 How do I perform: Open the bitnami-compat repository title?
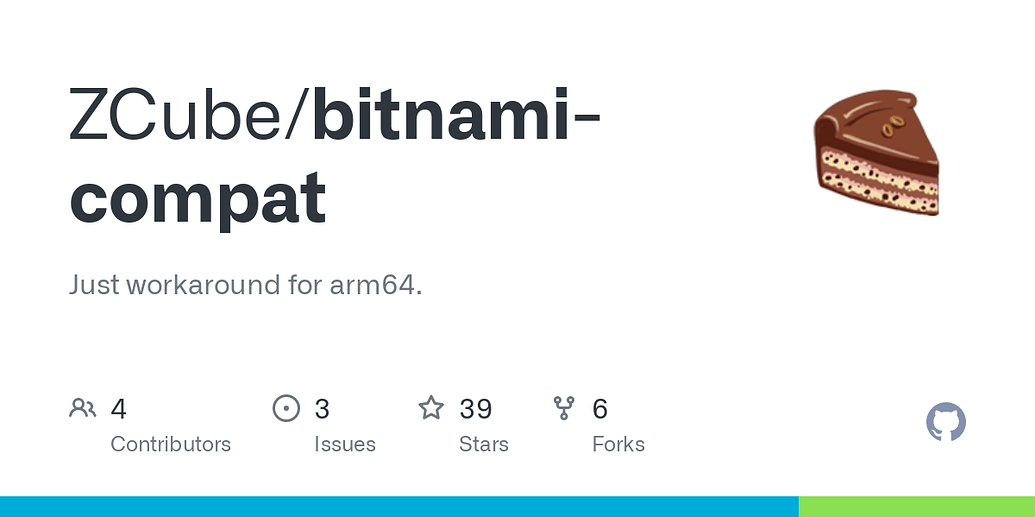tap(335, 156)
